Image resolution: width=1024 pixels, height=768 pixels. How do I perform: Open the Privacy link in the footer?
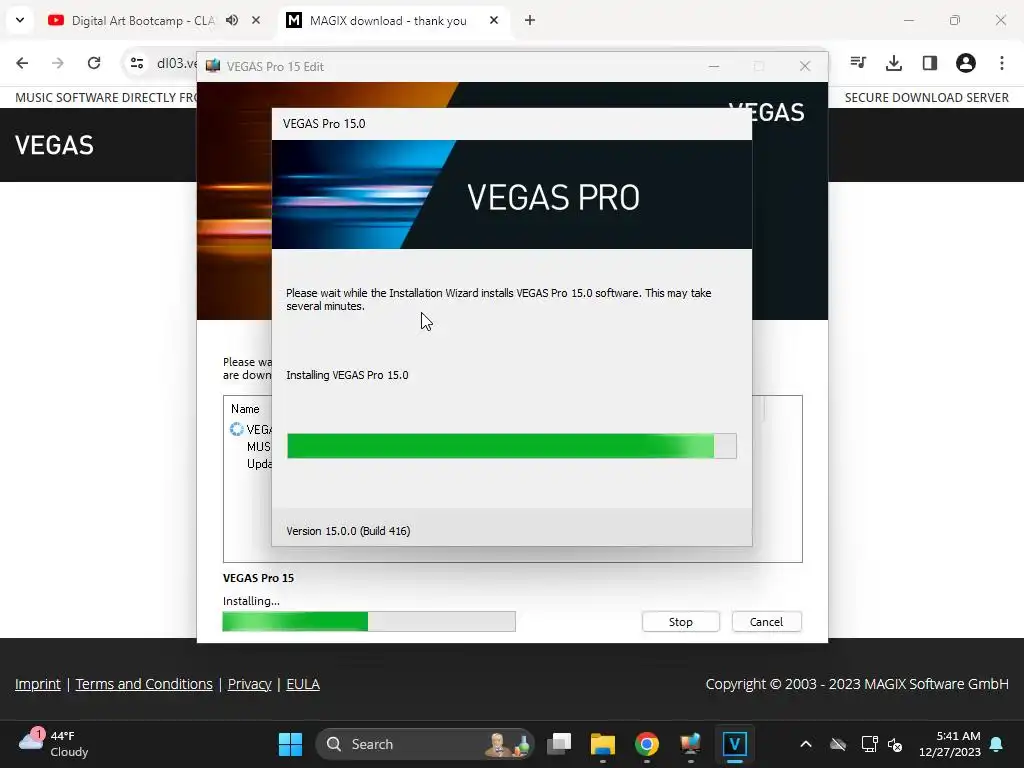click(249, 684)
